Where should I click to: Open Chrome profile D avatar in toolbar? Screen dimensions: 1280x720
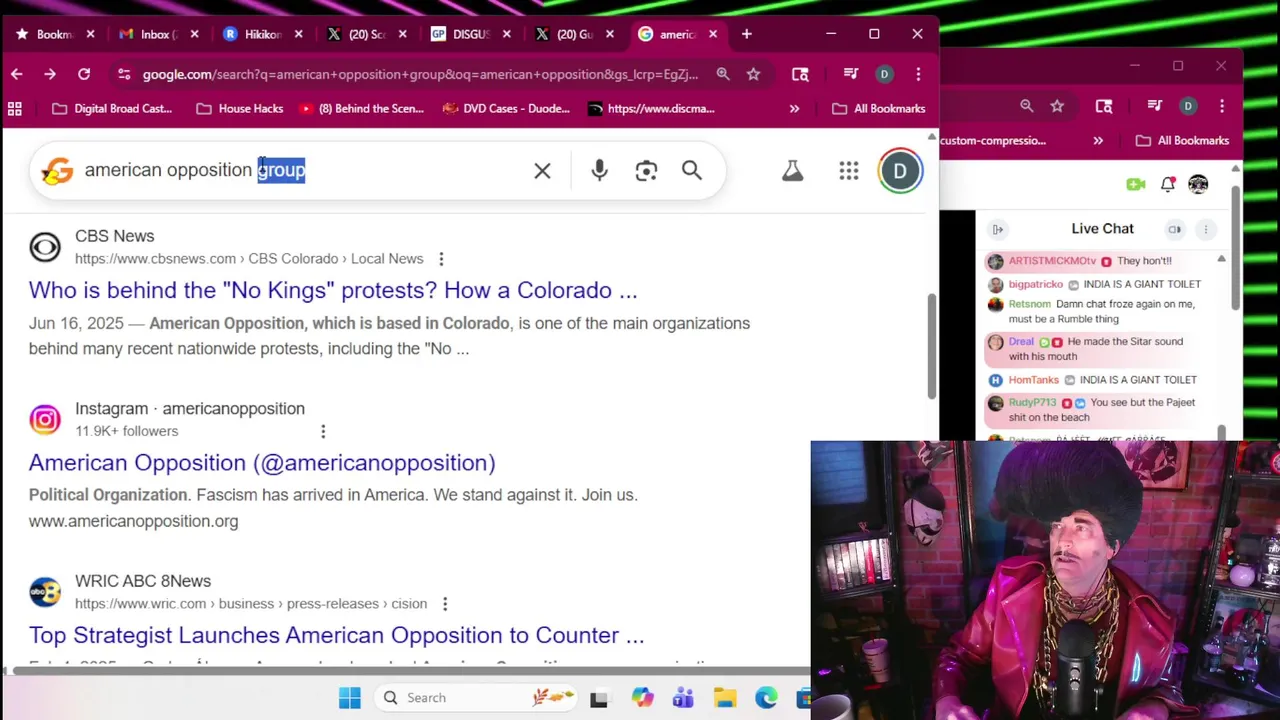pyautogui.click(x=884, y=74)
